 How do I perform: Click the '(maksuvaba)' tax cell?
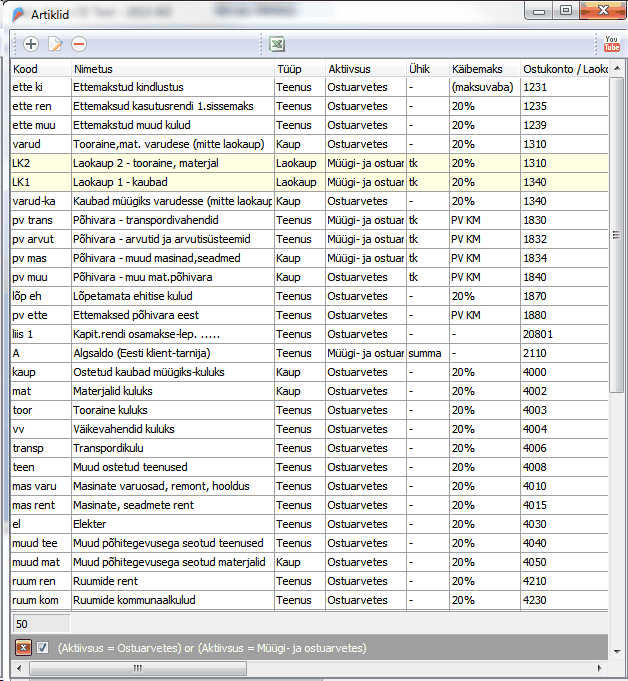[x=485, y=87]
